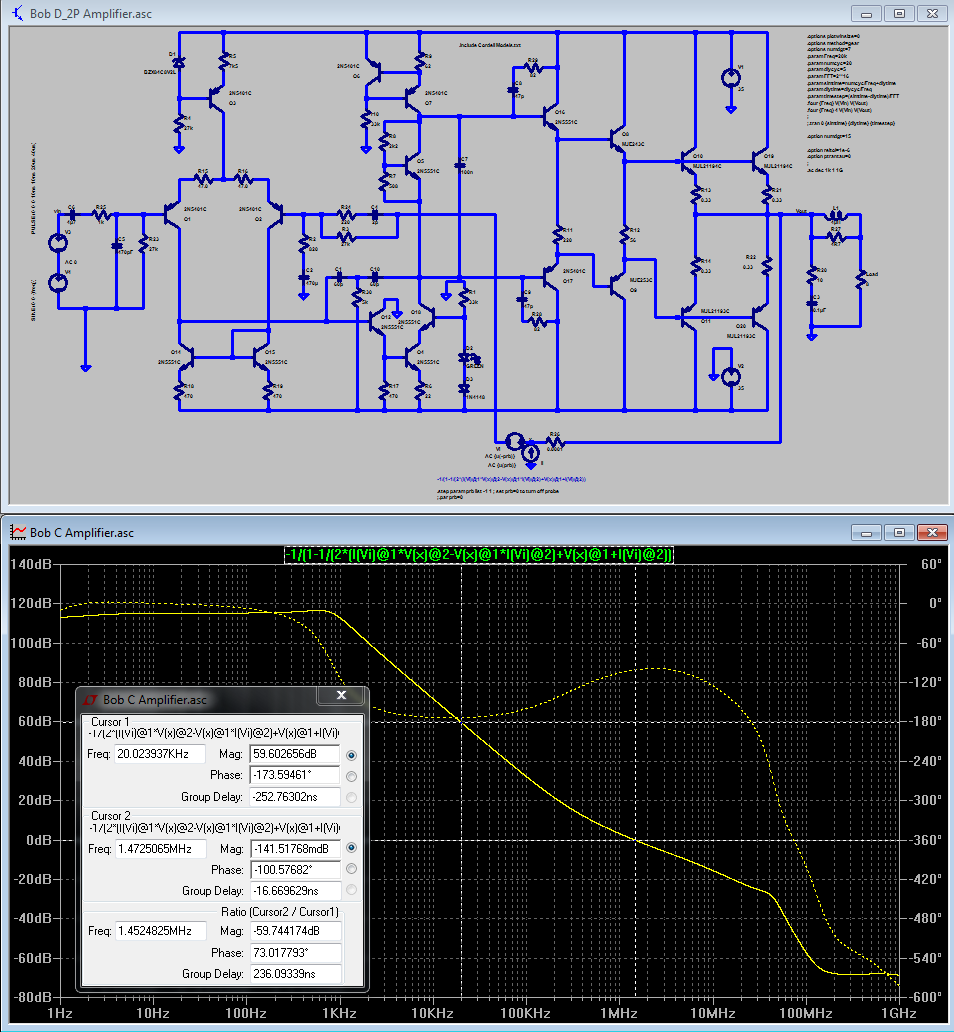Click the Ratio Freq field 1.4524825MHz
This screenshot has width=954, height=1032.
[x=161, y=931]
